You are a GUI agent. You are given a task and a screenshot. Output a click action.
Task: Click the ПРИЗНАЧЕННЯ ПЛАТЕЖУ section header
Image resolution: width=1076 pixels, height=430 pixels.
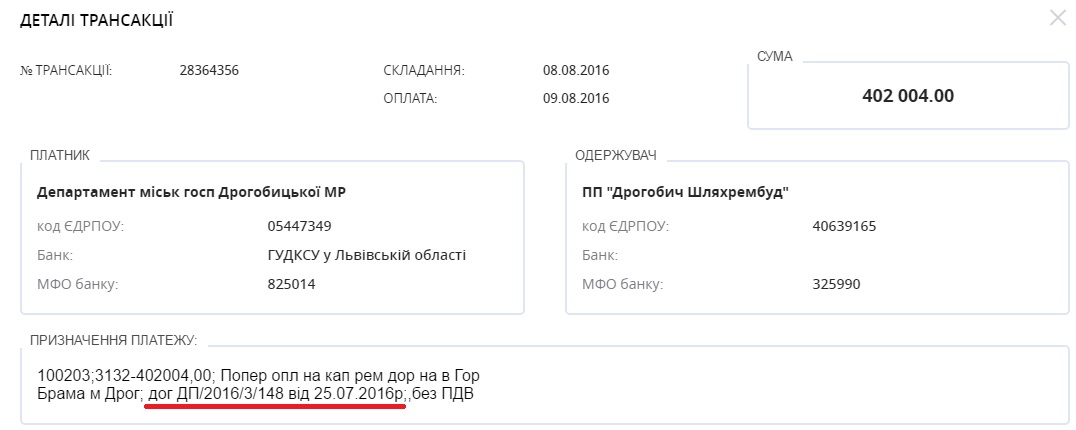click(x=113, y=341)
